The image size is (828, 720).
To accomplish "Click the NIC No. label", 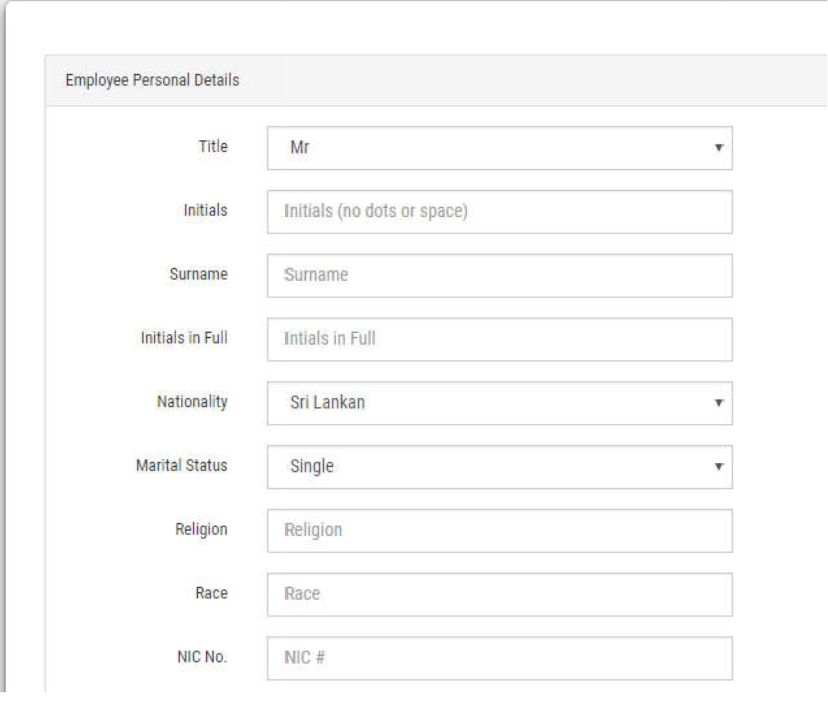I will click(203, 657).
